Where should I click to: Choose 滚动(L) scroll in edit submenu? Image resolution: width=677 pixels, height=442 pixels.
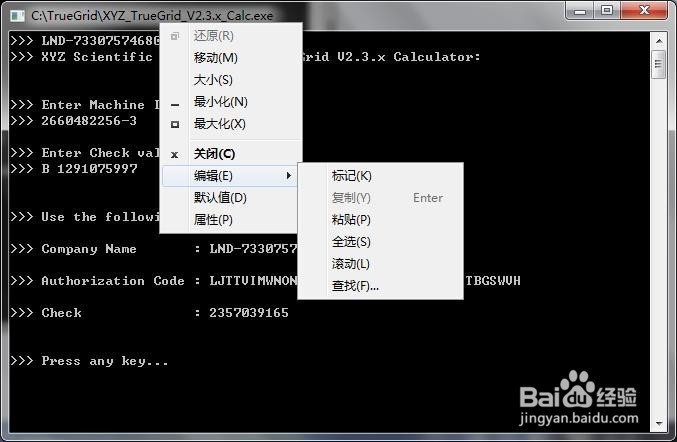380,264
